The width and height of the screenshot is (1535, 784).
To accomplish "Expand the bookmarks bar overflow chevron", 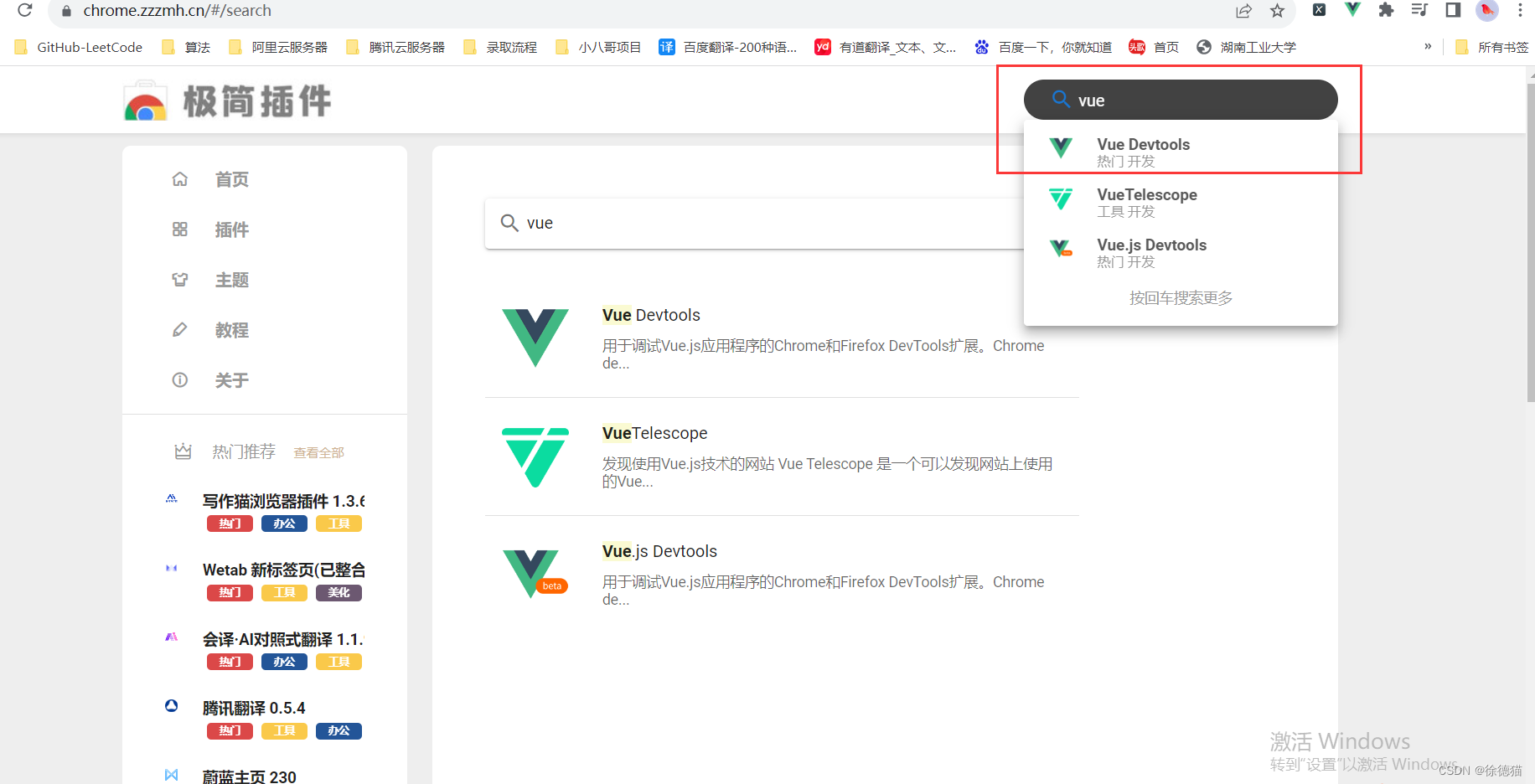I will (x=1428, y=47).
